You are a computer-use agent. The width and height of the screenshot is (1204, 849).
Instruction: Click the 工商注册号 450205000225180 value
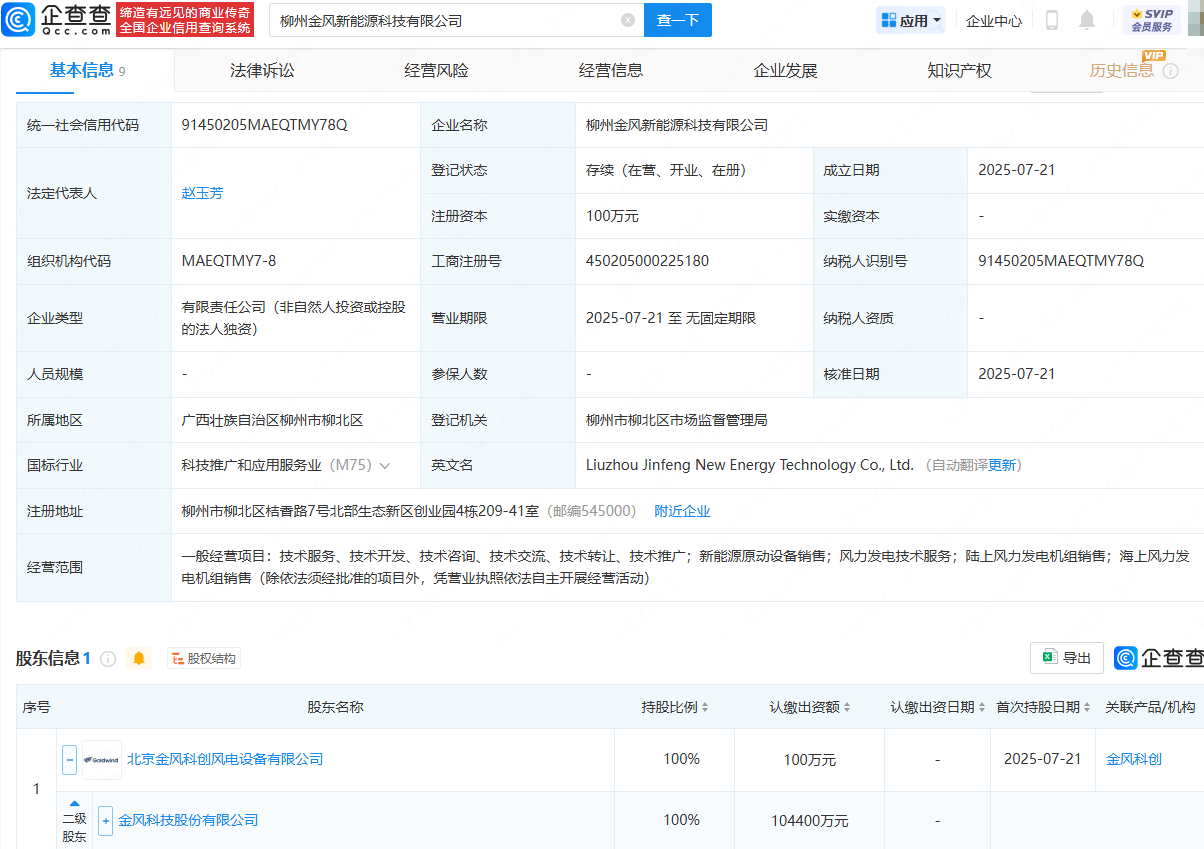click(x=647, y=261)
